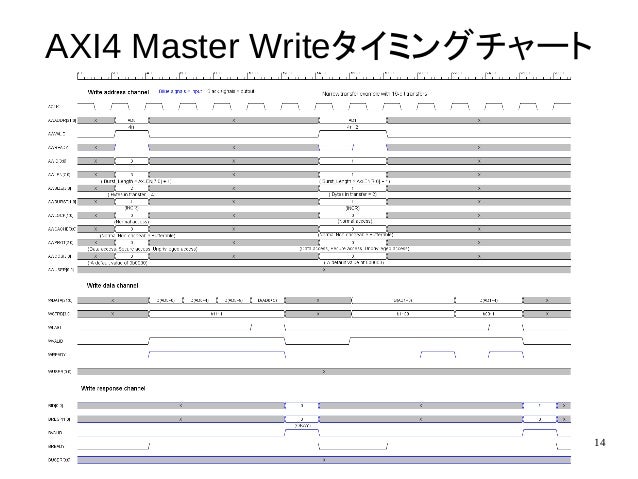Select the 'Write address channel' heading
Image resolution: width=638 pixels, height=479 pixels.
point(118,92)
